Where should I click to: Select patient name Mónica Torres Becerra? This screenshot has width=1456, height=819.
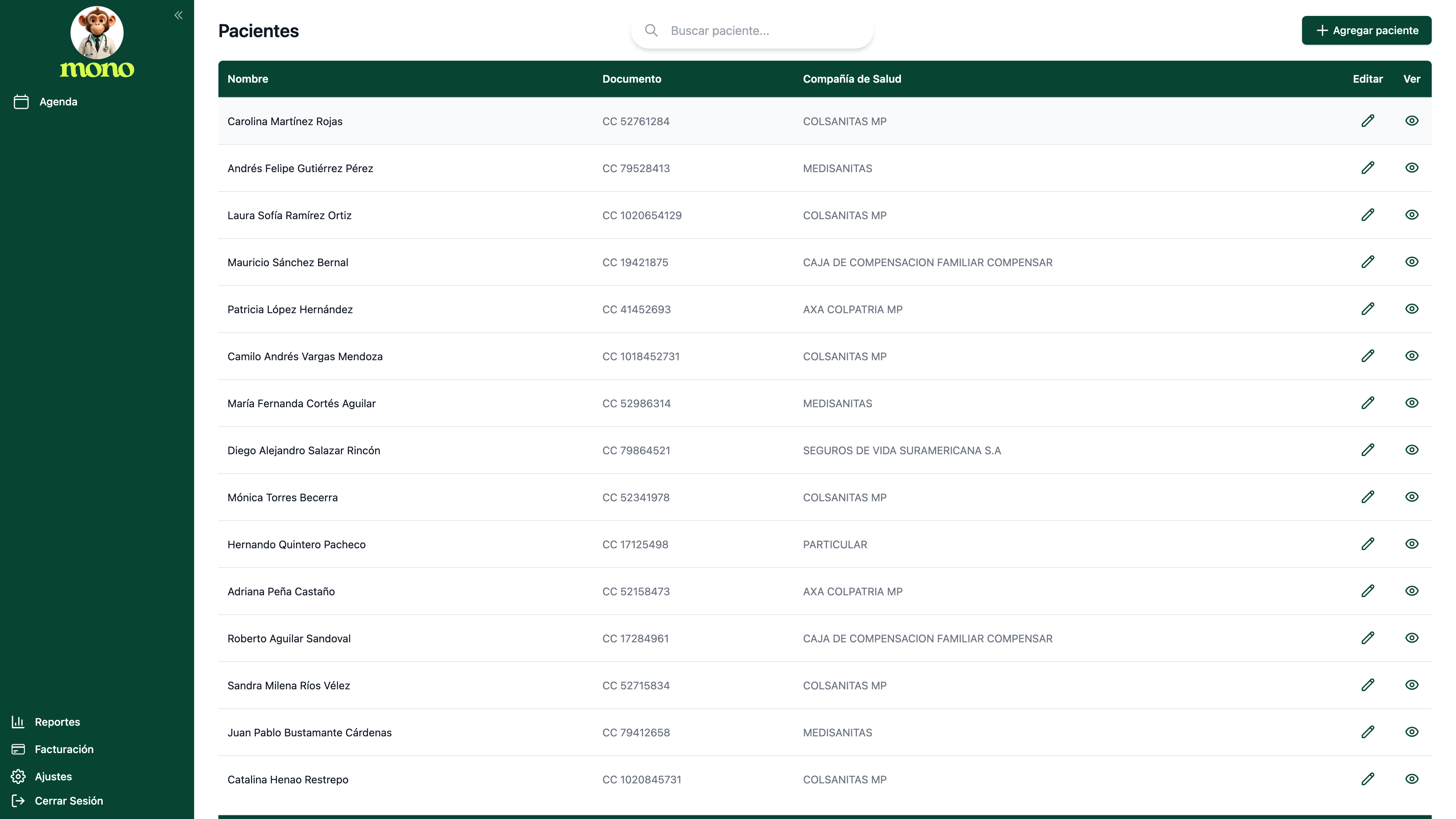[282, 497]
